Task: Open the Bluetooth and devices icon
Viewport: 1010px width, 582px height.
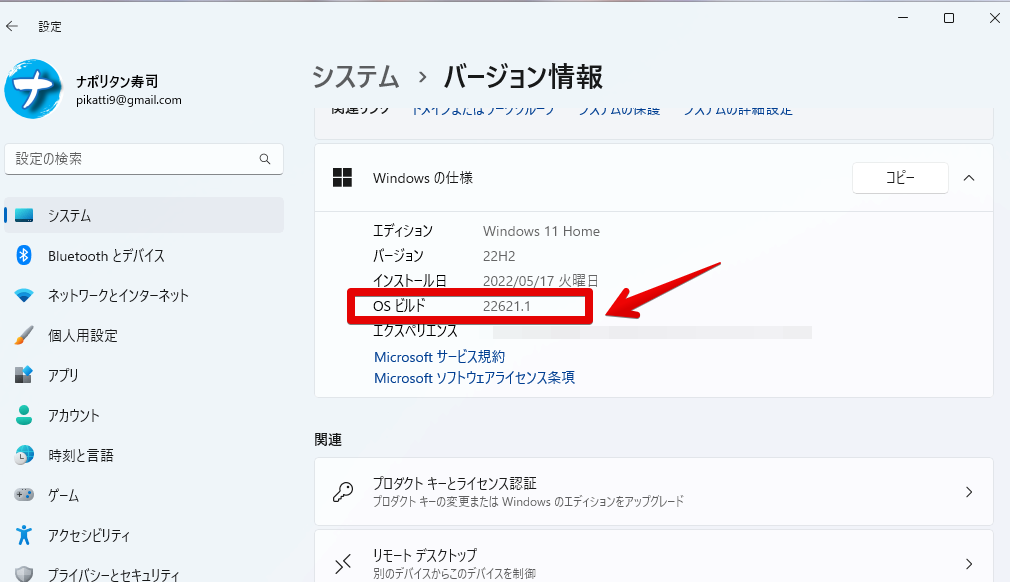Action: click(x=24, y=256)
